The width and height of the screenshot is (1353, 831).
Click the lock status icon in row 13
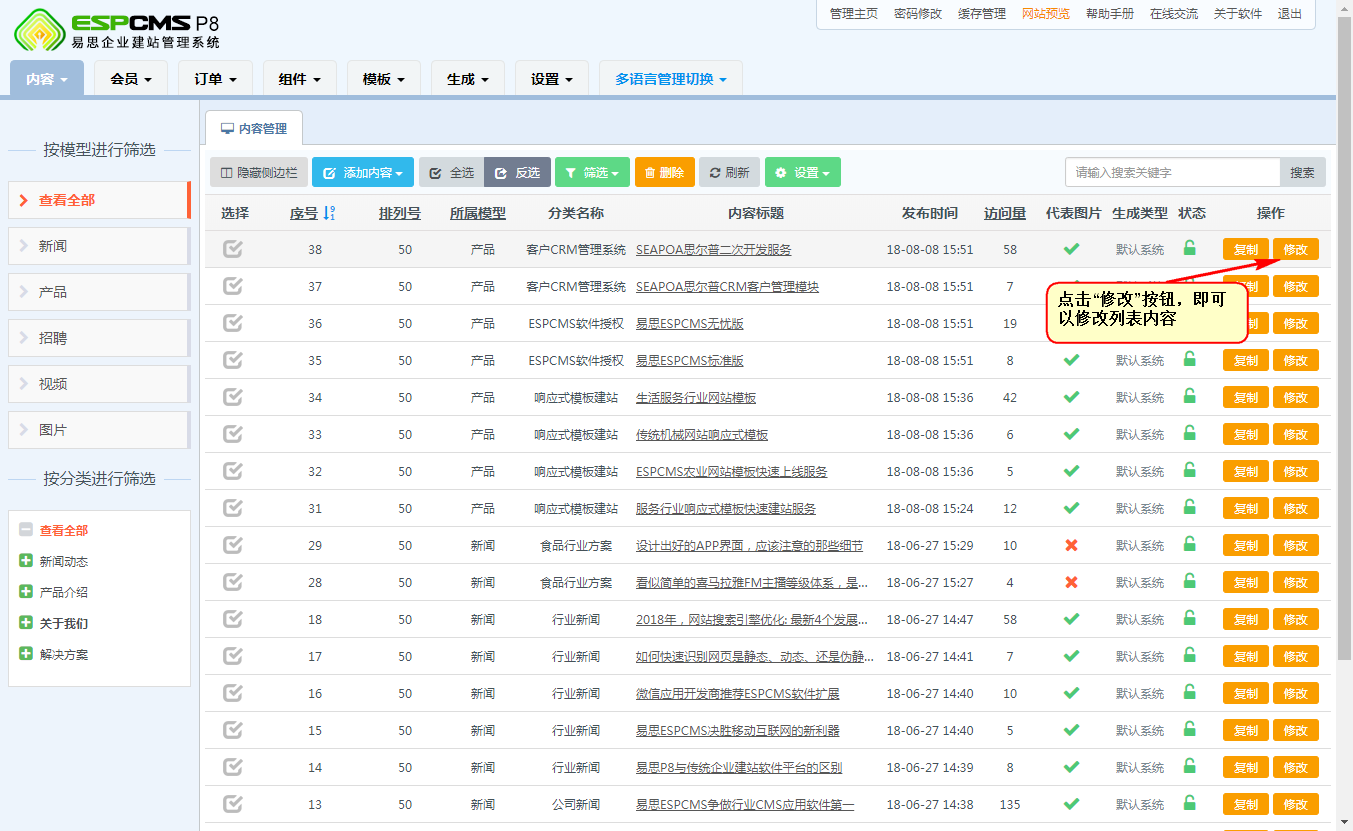pos(1189,803)
